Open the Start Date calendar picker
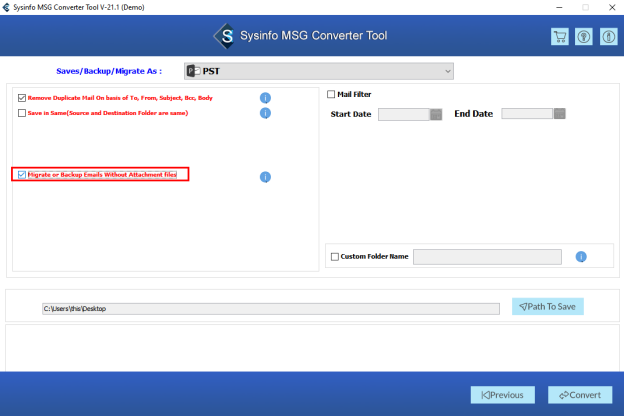Viewport: 624px width, 416px height. click(436, 114)
